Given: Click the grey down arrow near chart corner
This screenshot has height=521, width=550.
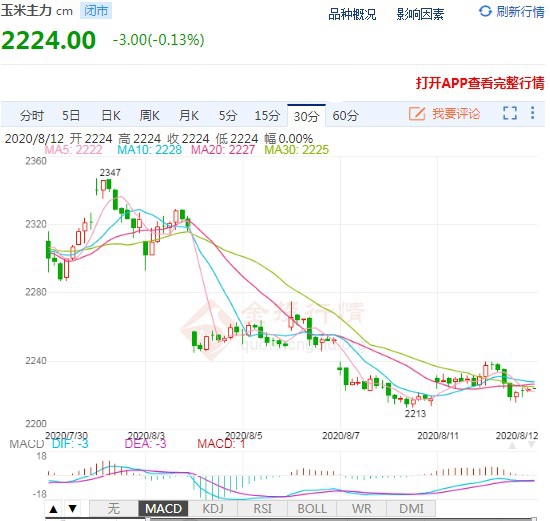Looking at the screenshot, I should tap(531, 446).
